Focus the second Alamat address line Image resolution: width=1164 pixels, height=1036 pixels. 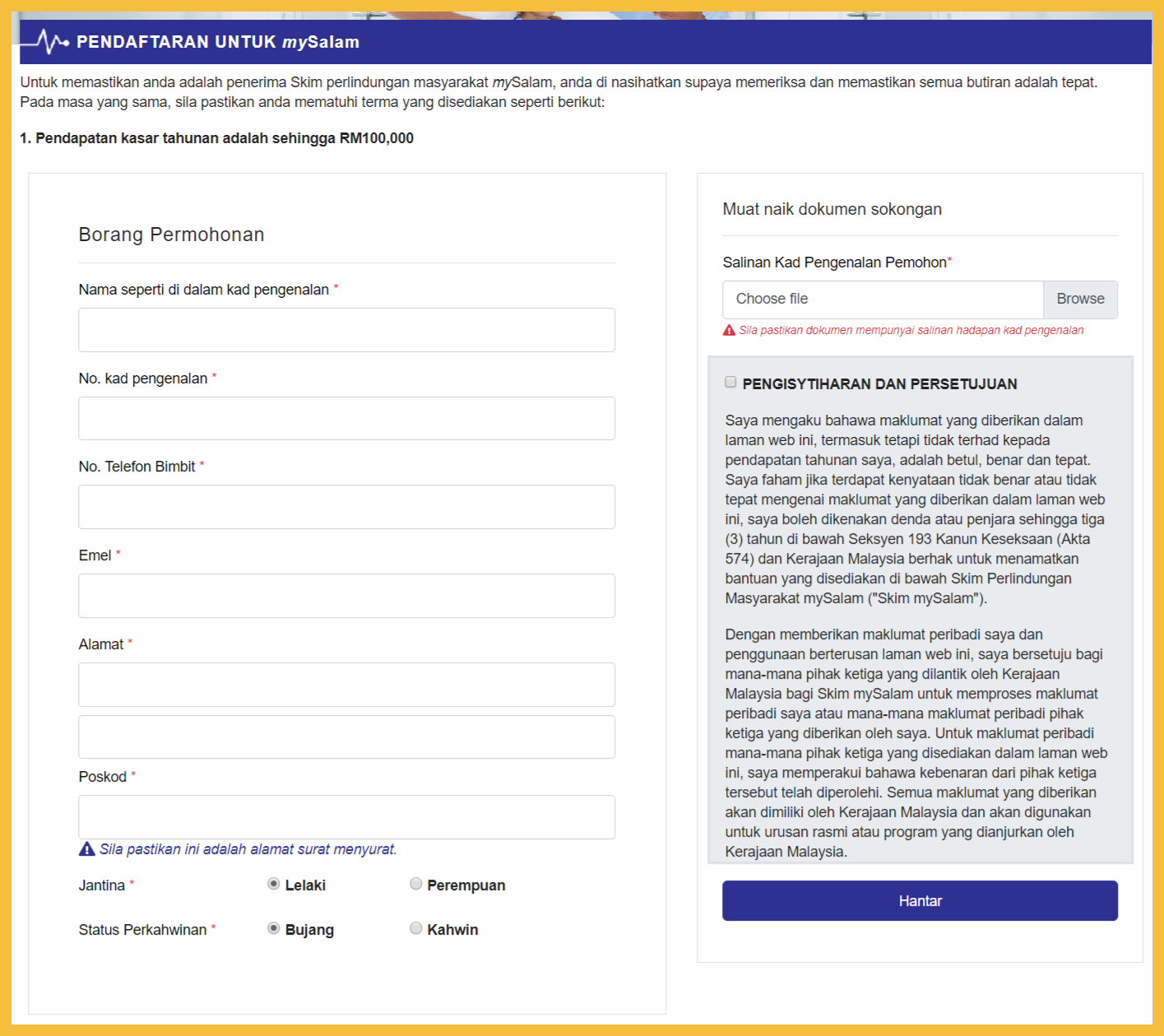[346, 737]
